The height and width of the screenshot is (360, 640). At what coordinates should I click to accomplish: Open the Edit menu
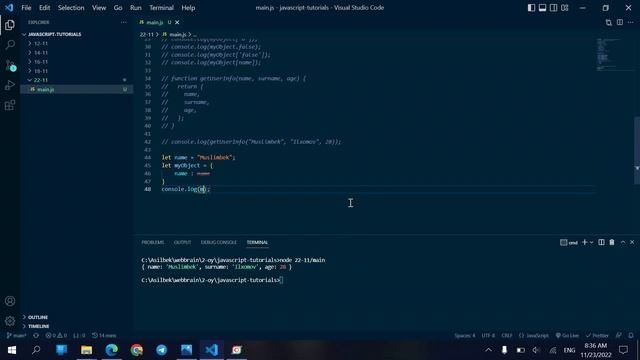pos(44,8)
